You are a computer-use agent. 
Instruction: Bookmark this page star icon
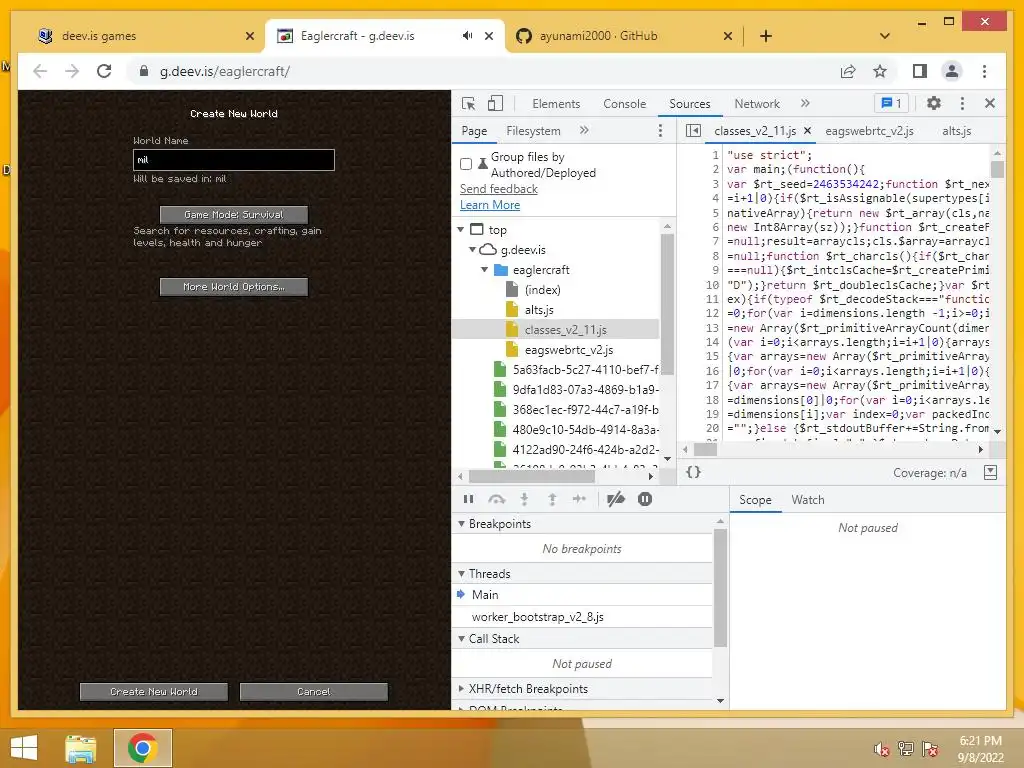tap(880, 71)
